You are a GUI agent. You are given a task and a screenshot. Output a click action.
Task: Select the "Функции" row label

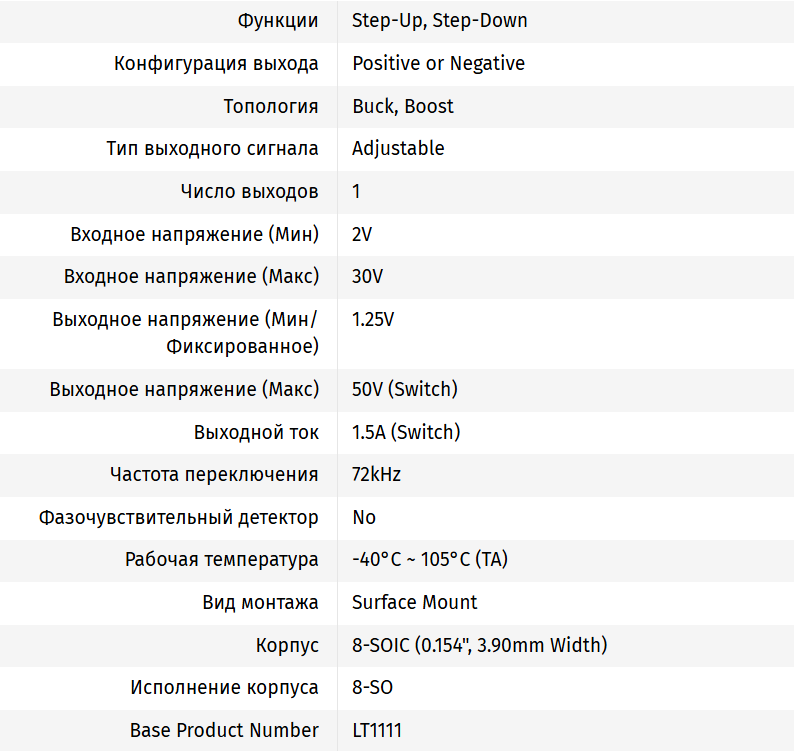pos(278,21)
